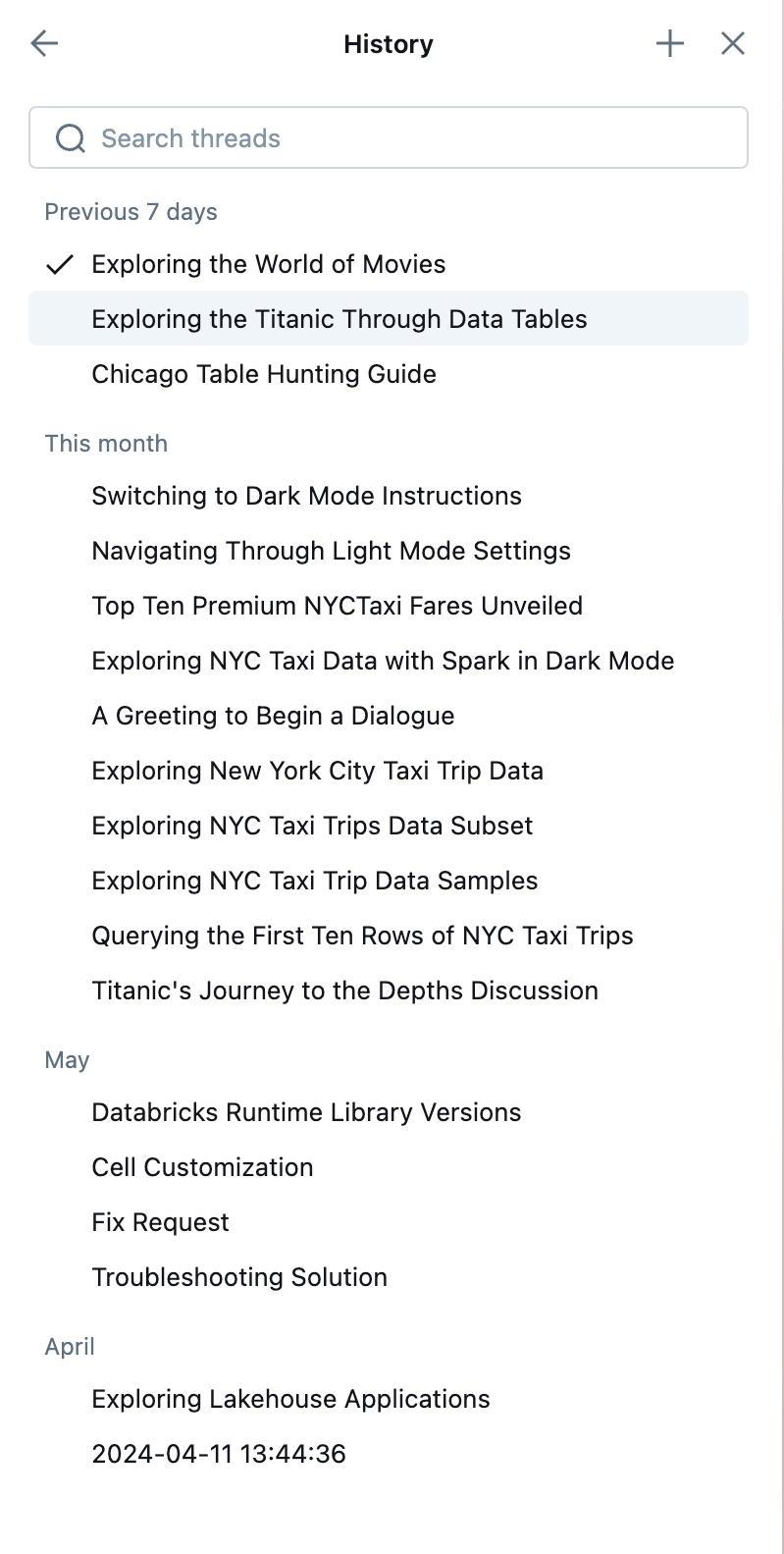Open Exploring Lakehouse Applications thread
This screenshot has width=784, height=1554.
tap(290, 1399)
